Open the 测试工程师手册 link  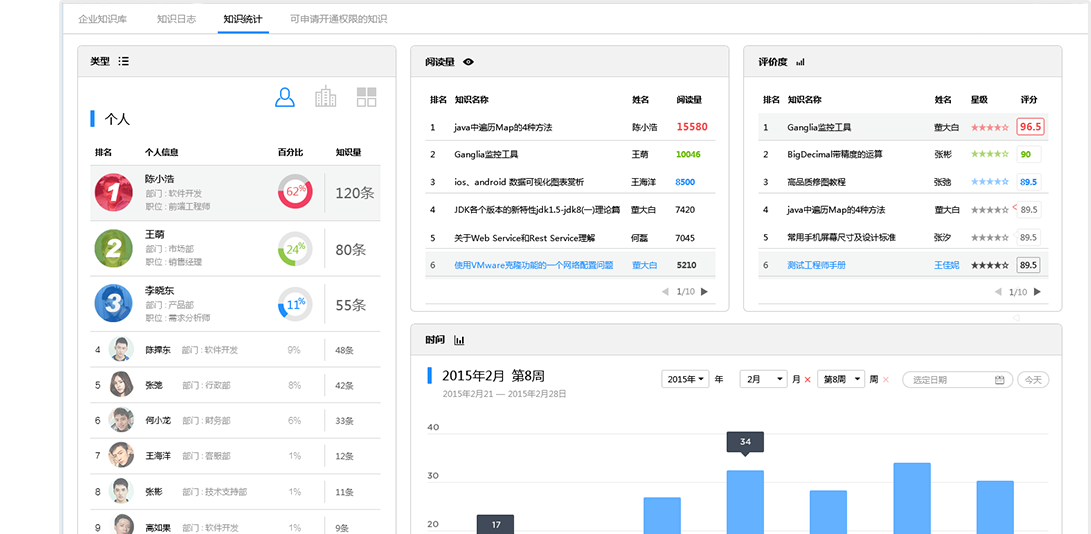tap(816, 265)
